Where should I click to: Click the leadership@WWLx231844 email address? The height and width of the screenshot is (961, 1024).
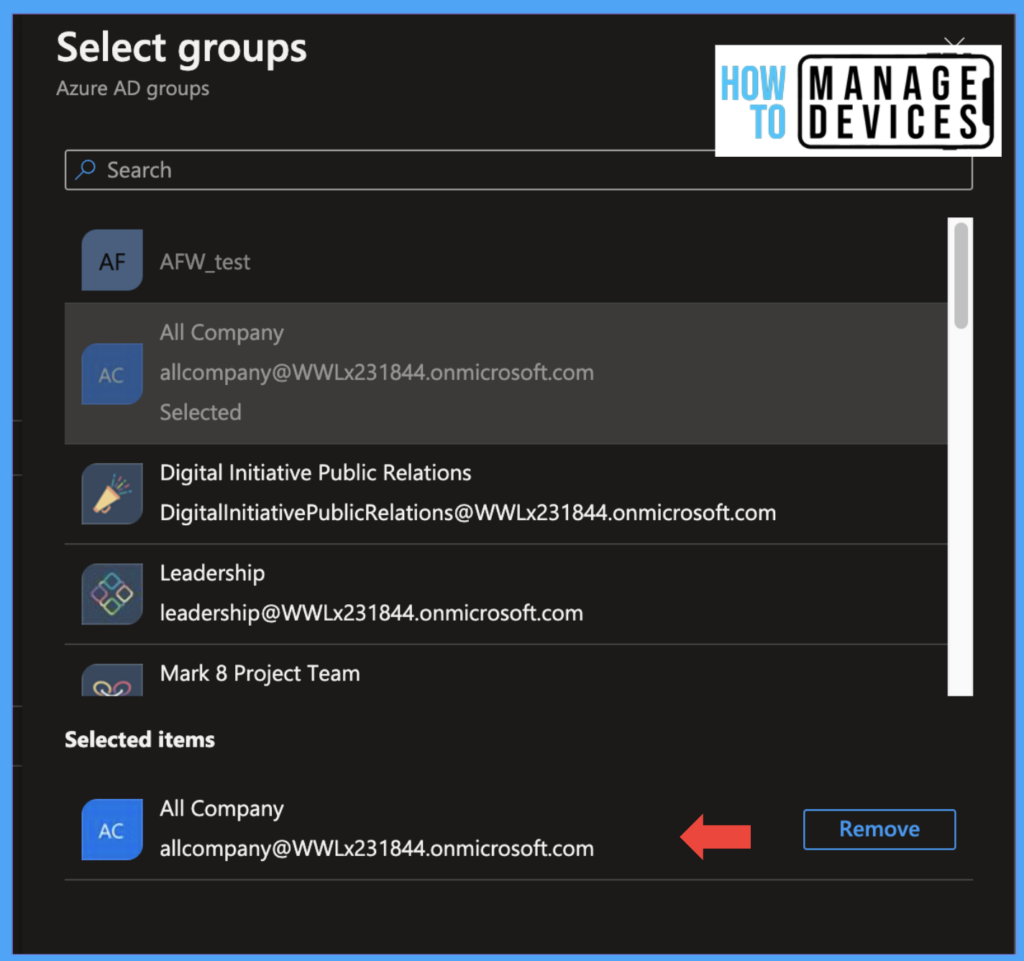[x=371, y=613]
